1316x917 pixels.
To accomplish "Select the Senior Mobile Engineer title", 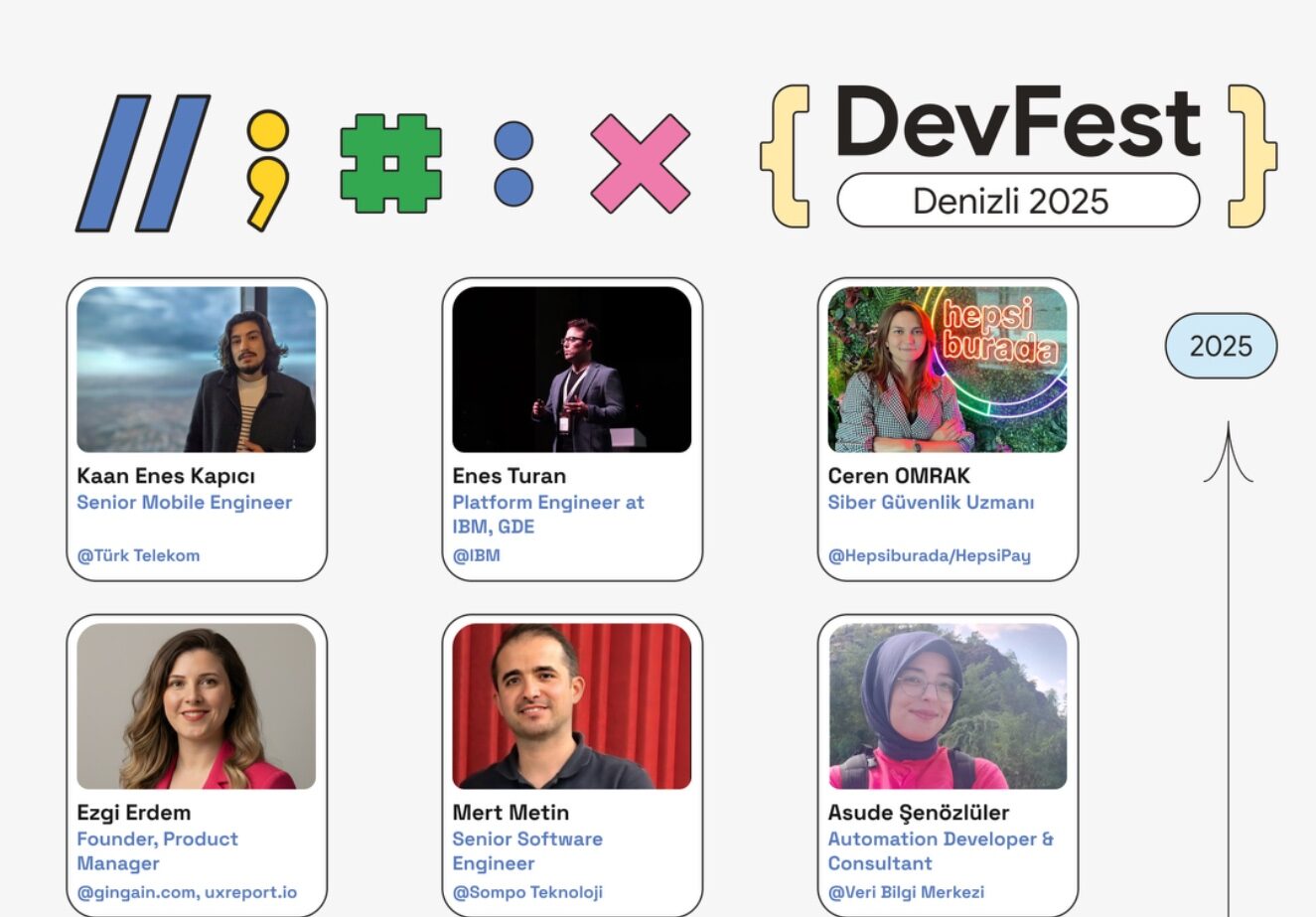I will click(x=185, y=503).
